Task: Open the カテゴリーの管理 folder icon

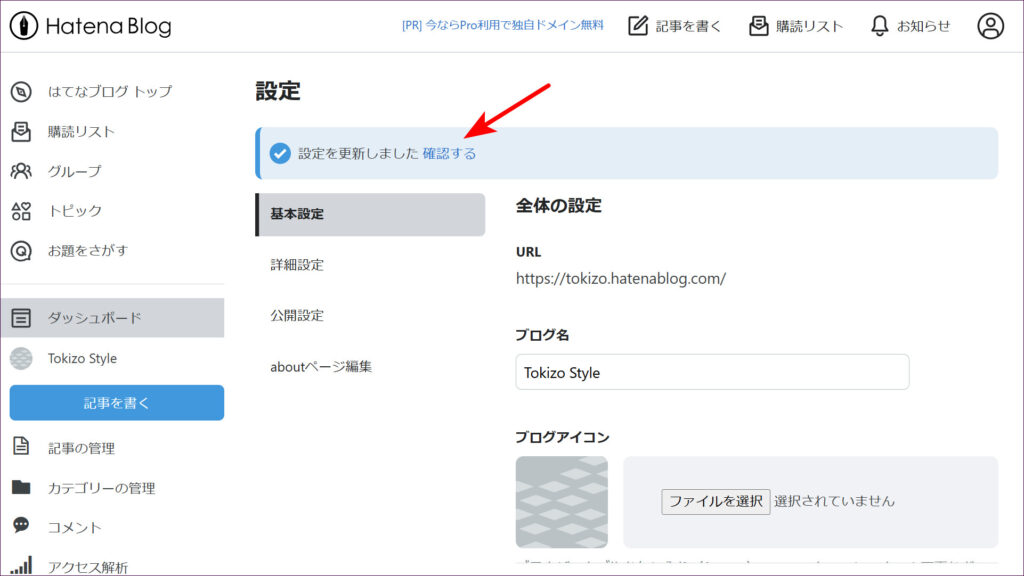Action: click(x=21, y=488)
